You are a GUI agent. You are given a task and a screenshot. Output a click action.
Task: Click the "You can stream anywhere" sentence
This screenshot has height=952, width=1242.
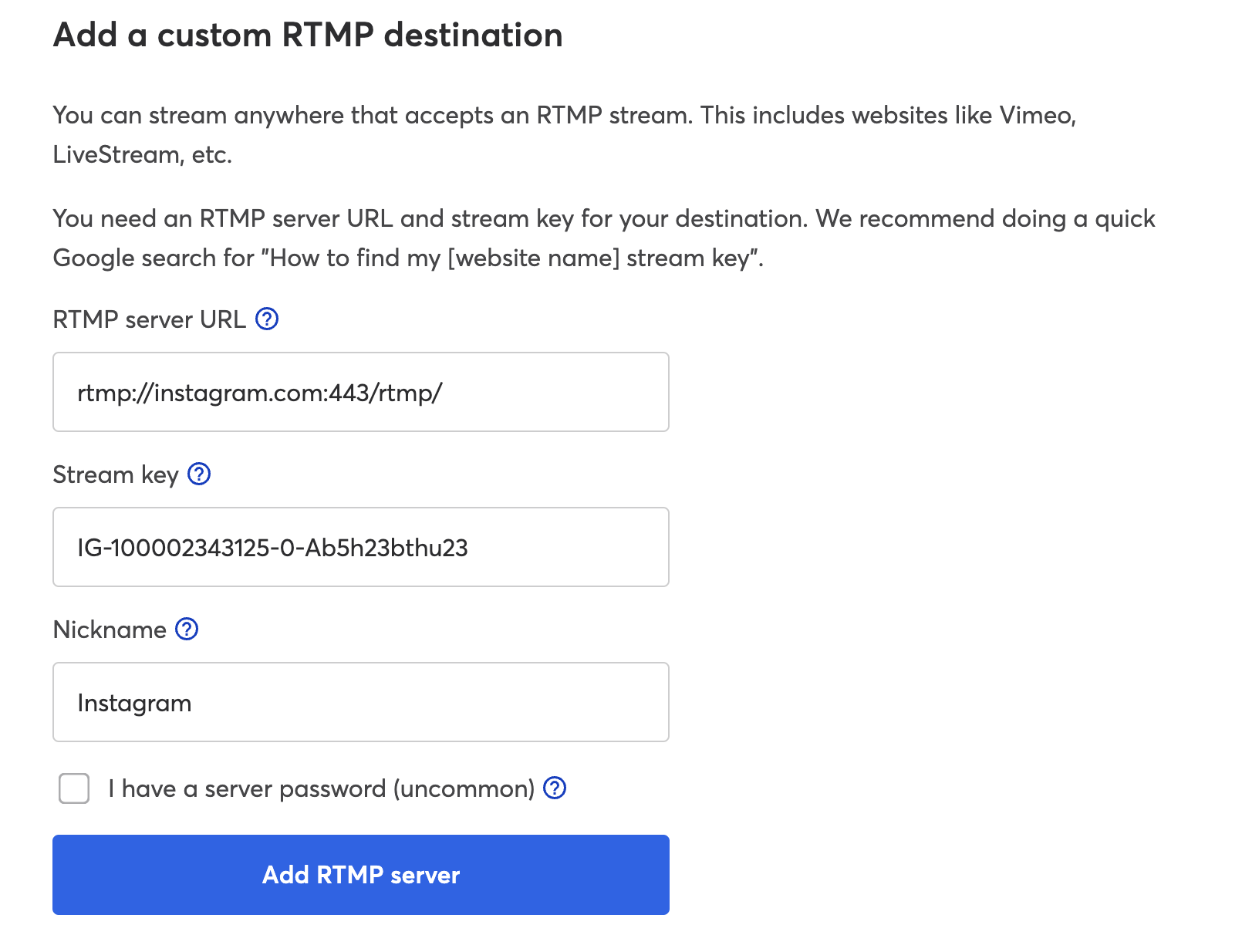click(373, 115)
